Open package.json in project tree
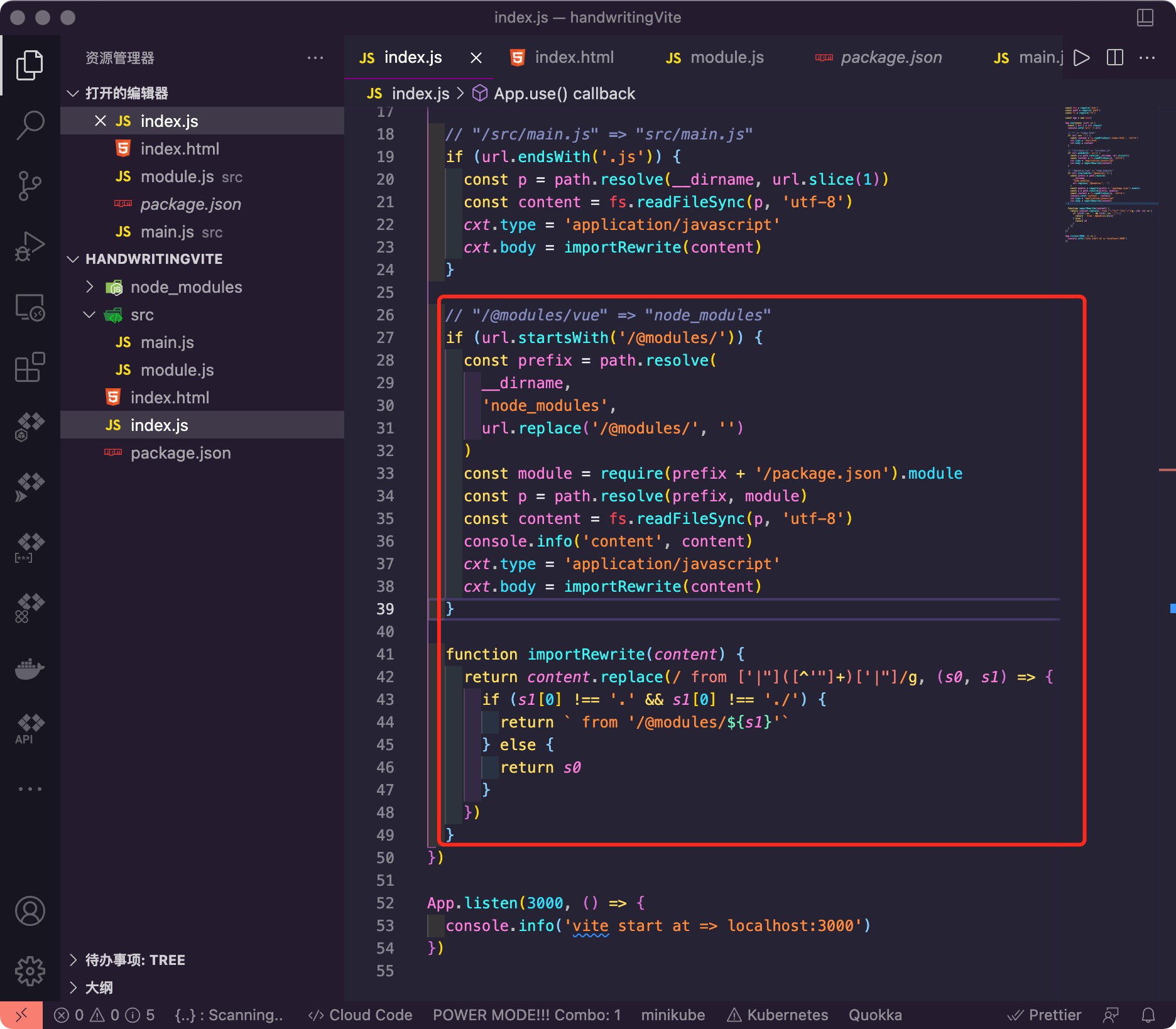The width and height of the screenshot is (1176, 1029). [x=202, y=453]
